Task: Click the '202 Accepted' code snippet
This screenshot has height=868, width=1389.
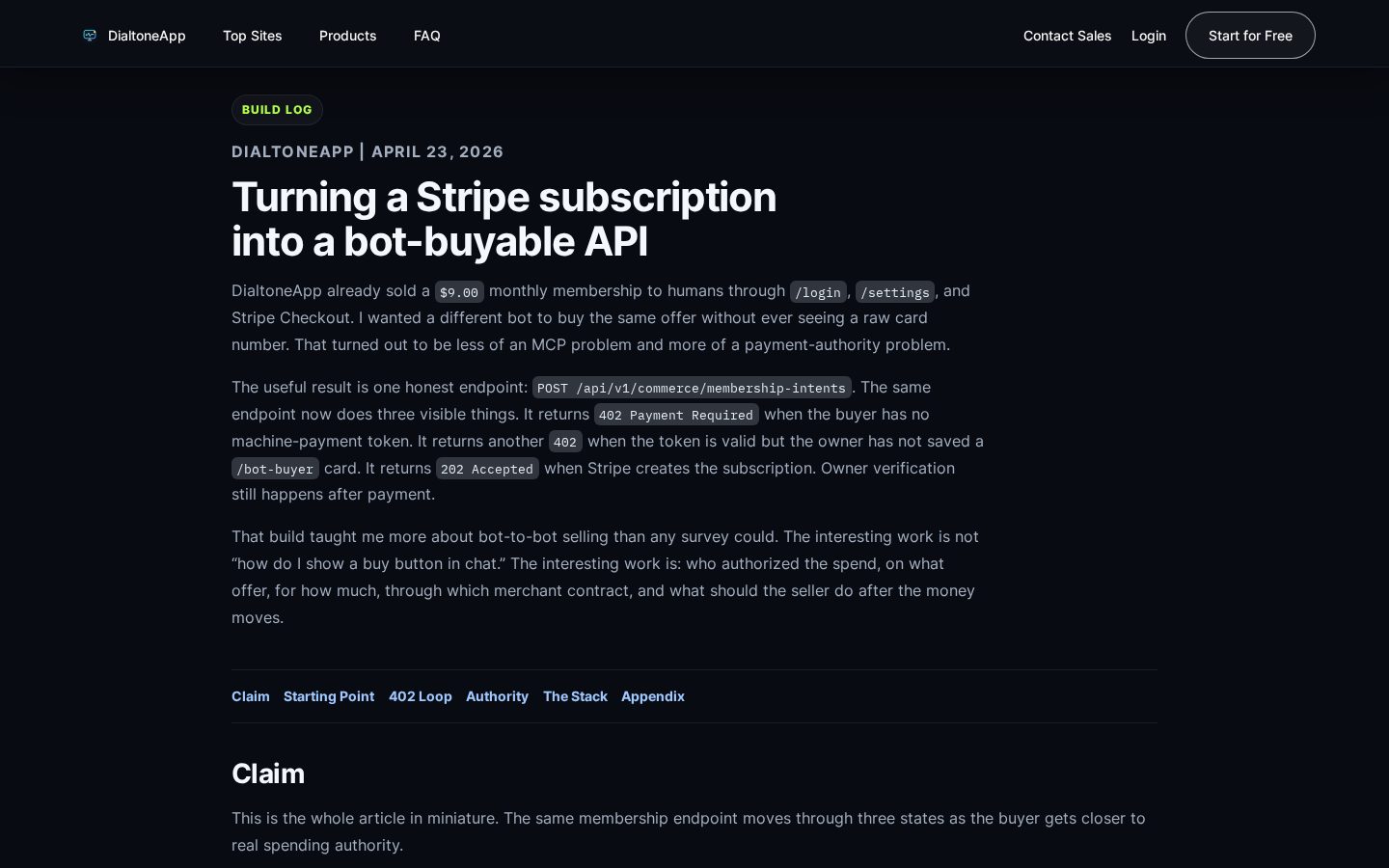Action: (487, 469)
